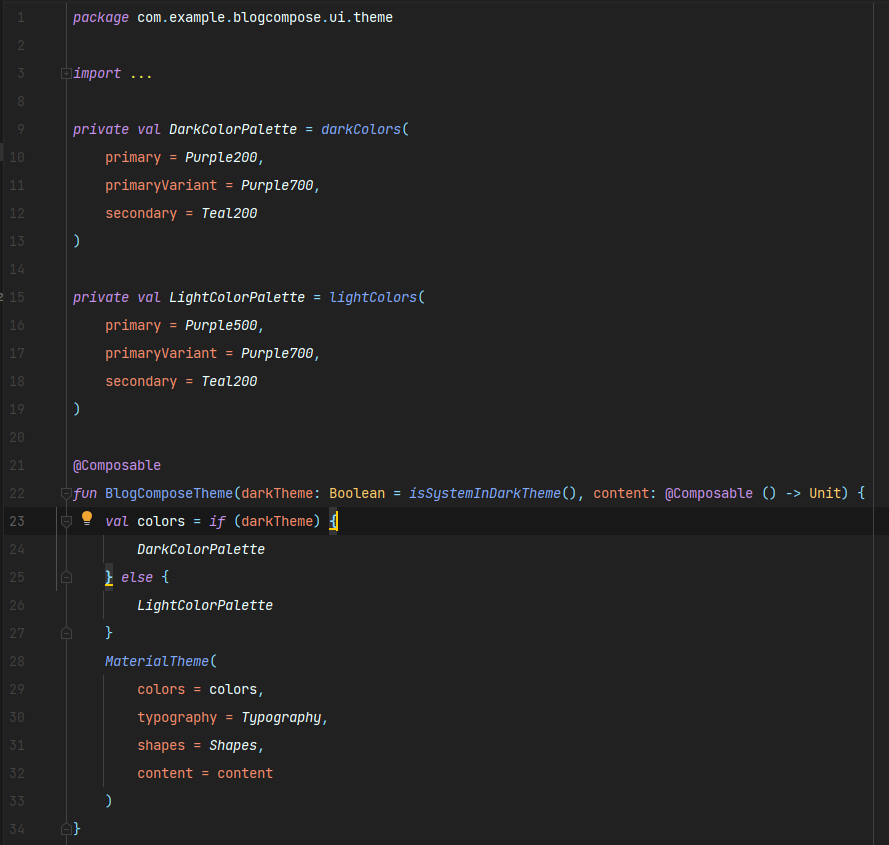The height and width of the screenshot is (845, 889).
Task: Click MaterialTheme call on line 28
Action: pyautogui.click(x=157, y=661)
